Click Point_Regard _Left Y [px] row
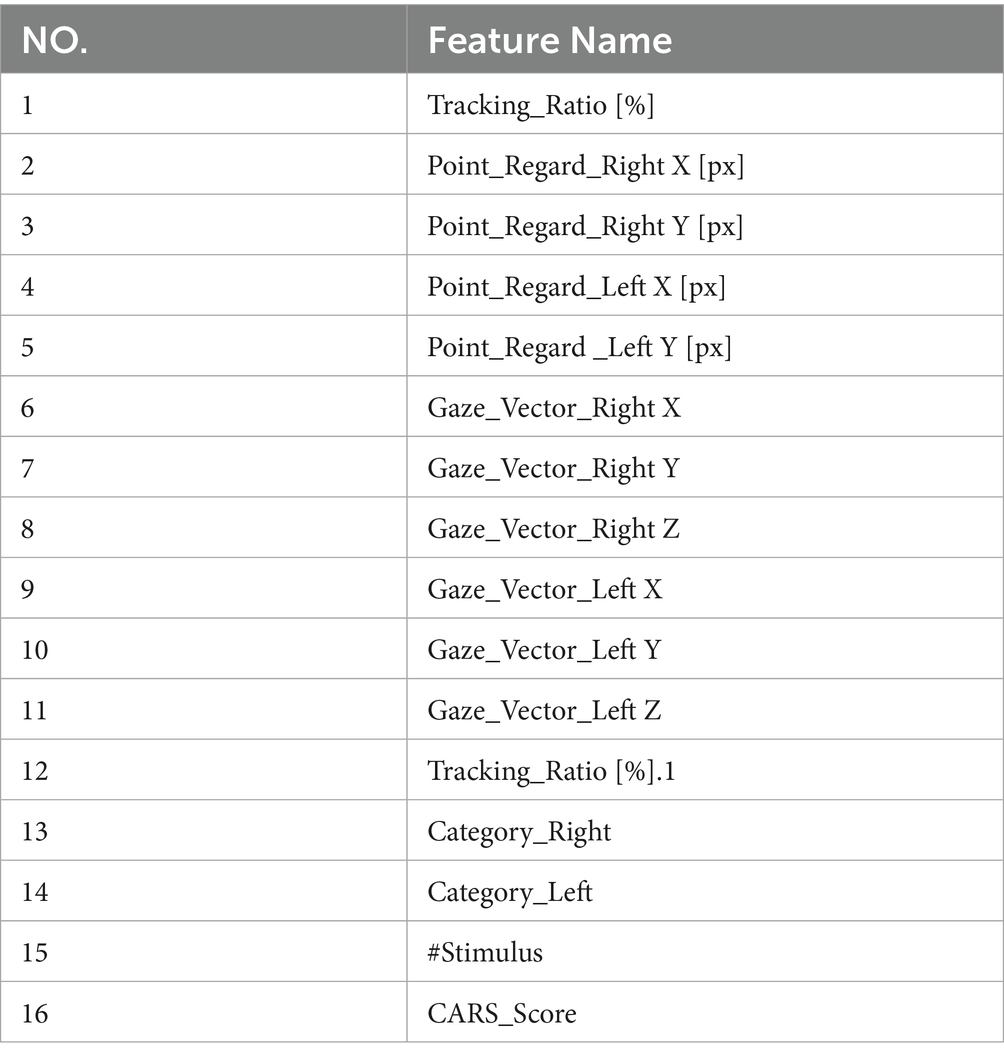The height and width of the screenshot is (1060, 1004). [x=579, y=348]
